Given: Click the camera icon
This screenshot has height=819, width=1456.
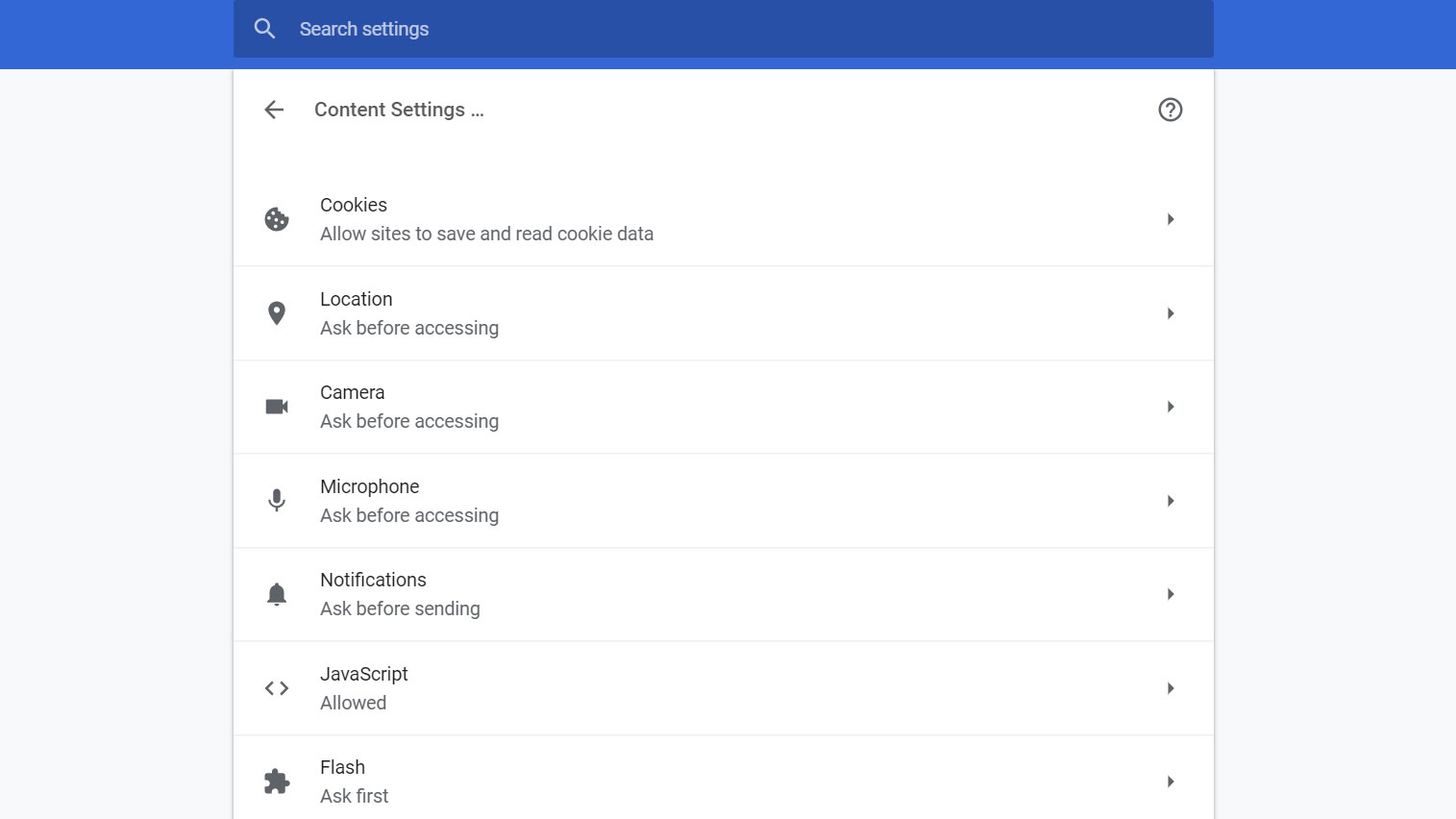Looking at the screenshot, I should (x=277, y=407).
